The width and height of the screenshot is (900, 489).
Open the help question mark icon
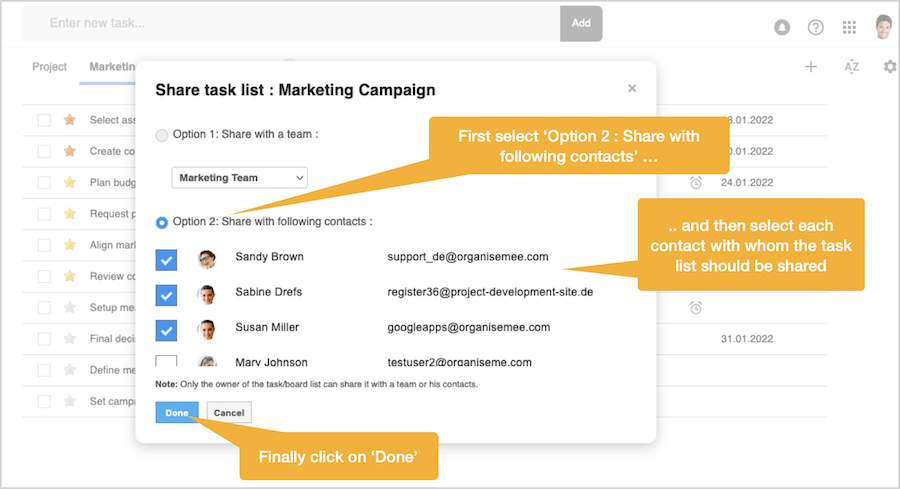(815, 27)
